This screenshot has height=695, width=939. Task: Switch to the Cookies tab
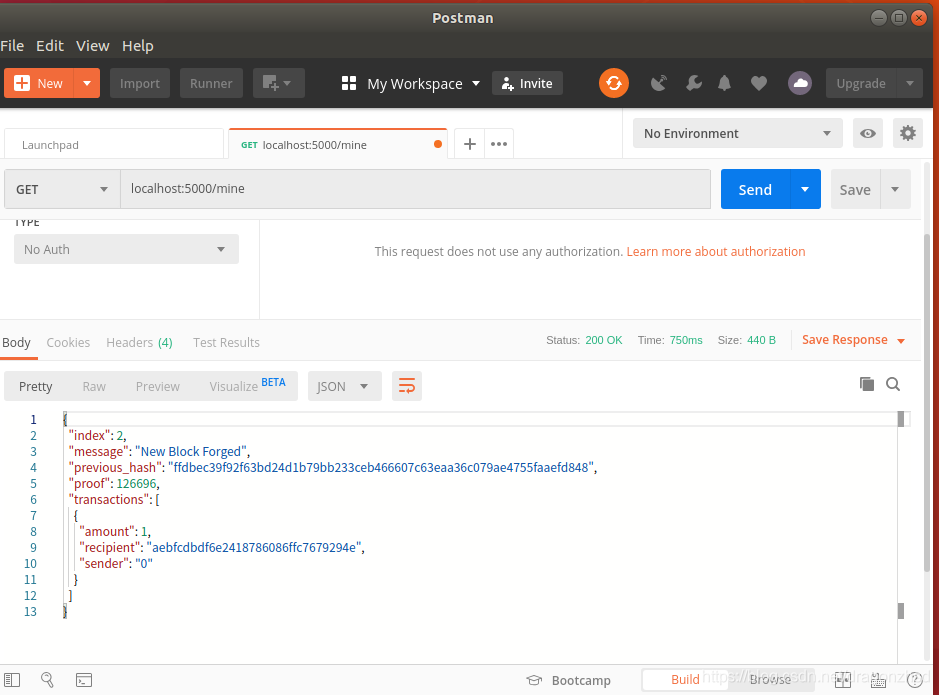[x=68, y=342]
